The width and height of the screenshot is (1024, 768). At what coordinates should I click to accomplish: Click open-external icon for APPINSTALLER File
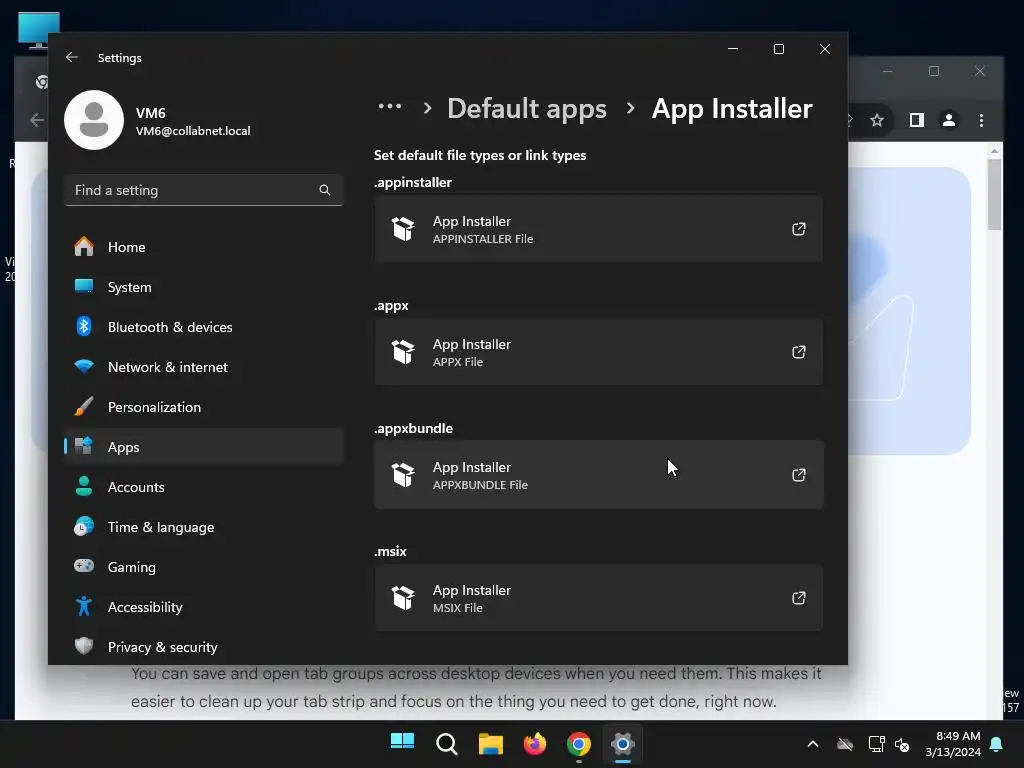coord(799,229)
